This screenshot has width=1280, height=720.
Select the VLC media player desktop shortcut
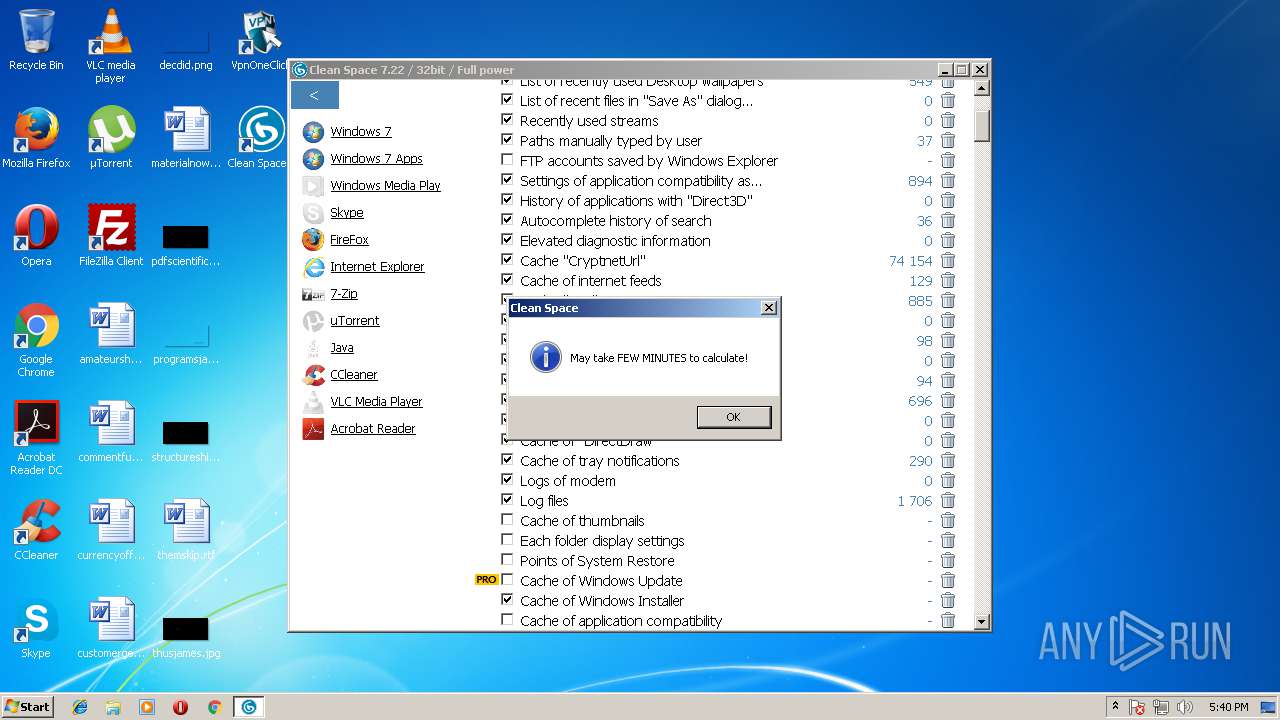pos(110,46)
